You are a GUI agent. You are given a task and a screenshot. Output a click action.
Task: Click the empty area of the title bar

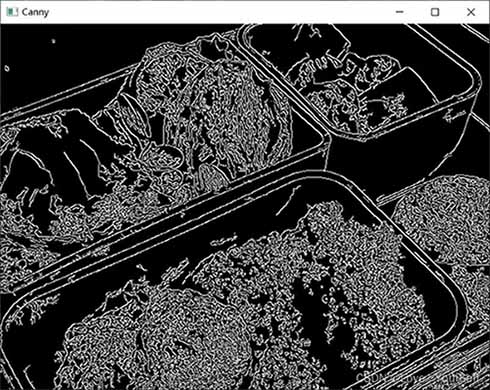point(217,12)
